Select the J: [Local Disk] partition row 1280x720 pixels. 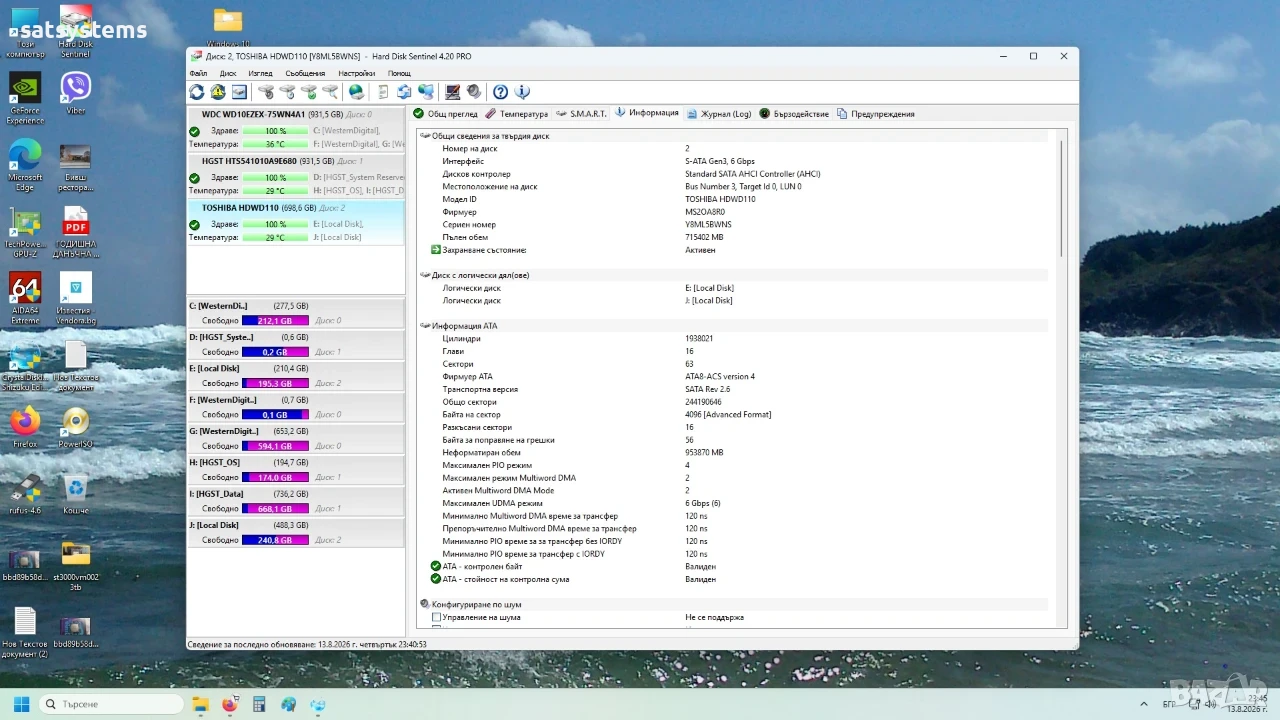tap(296, 533)
